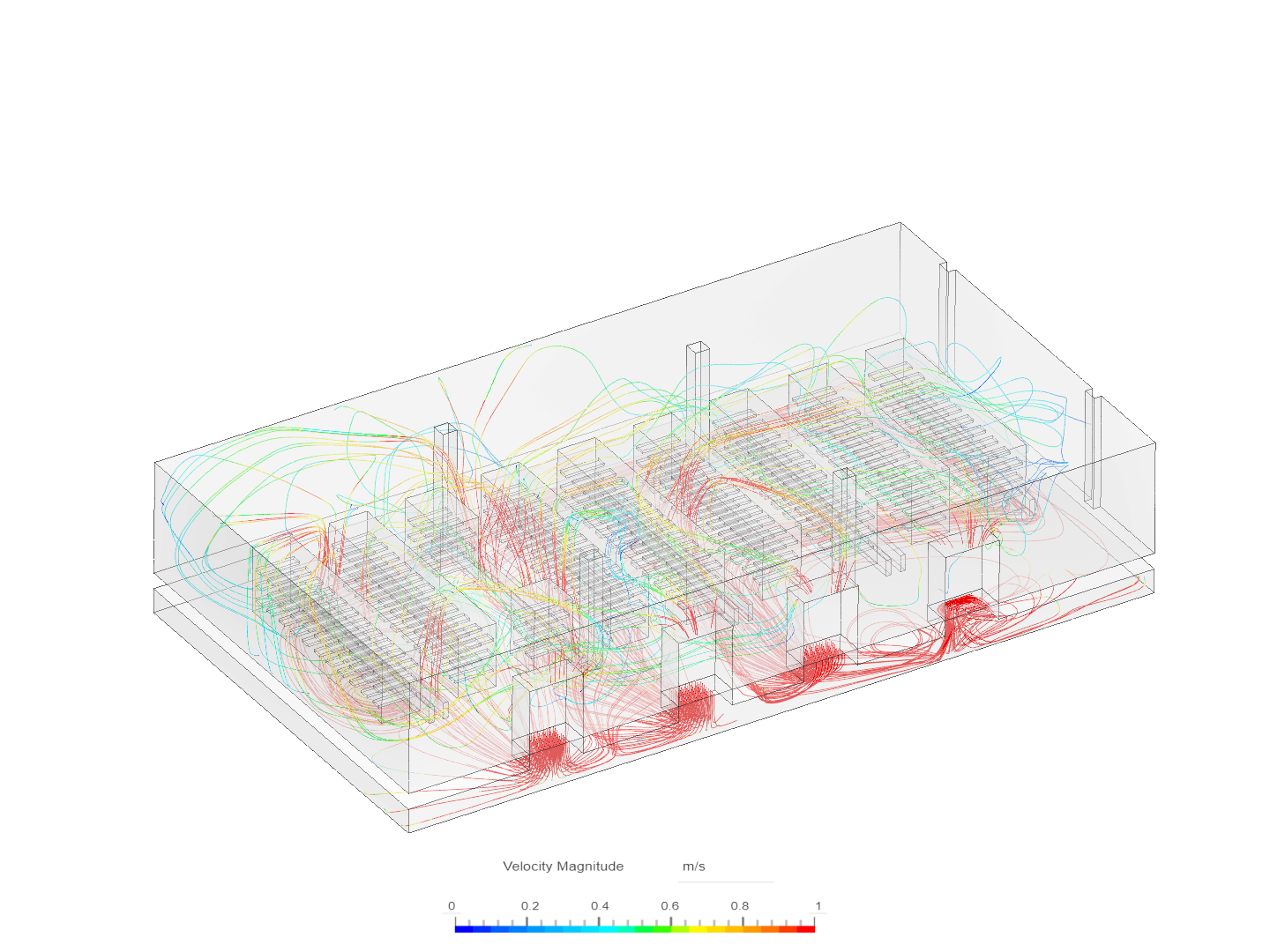Open the m/s unit dropdown

click(x=726, y=866)
